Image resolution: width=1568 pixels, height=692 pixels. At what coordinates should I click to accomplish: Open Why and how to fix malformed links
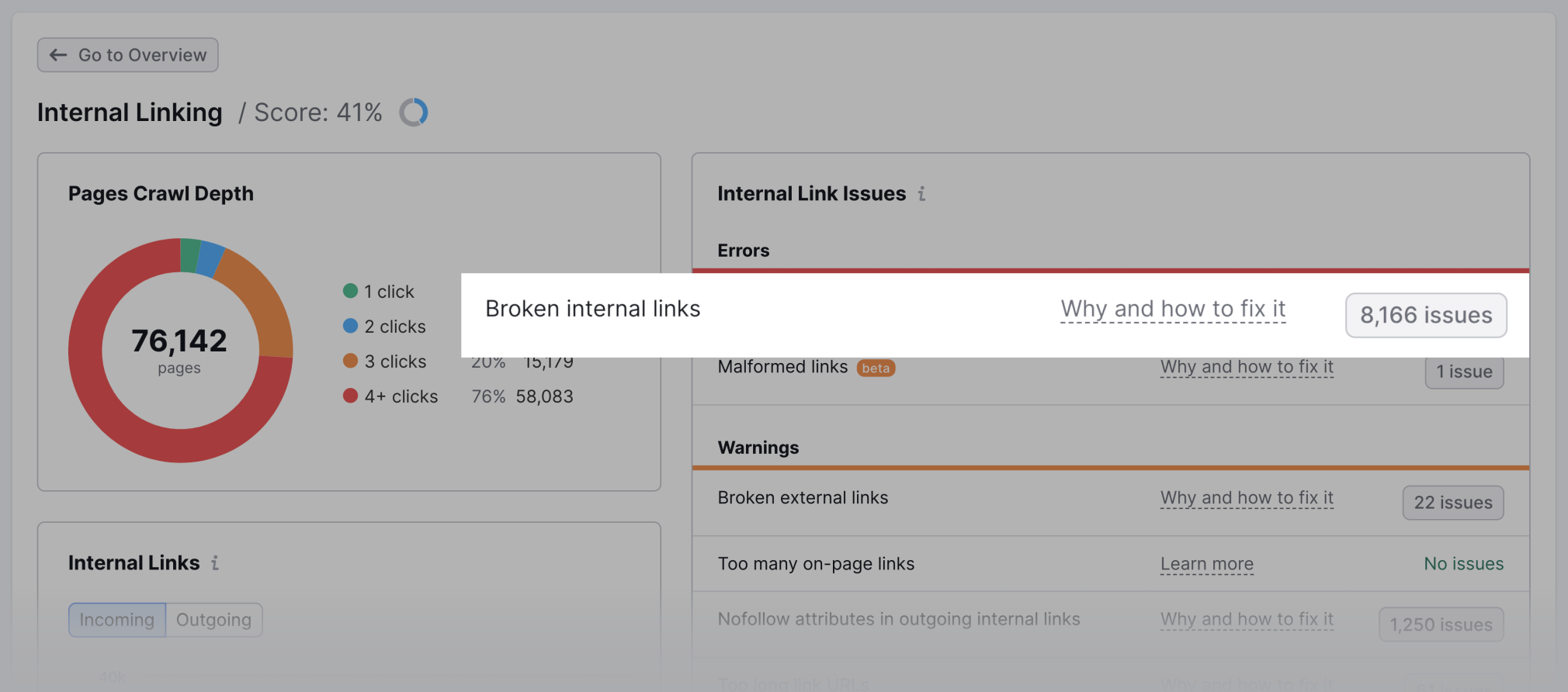click(1247, 367)
